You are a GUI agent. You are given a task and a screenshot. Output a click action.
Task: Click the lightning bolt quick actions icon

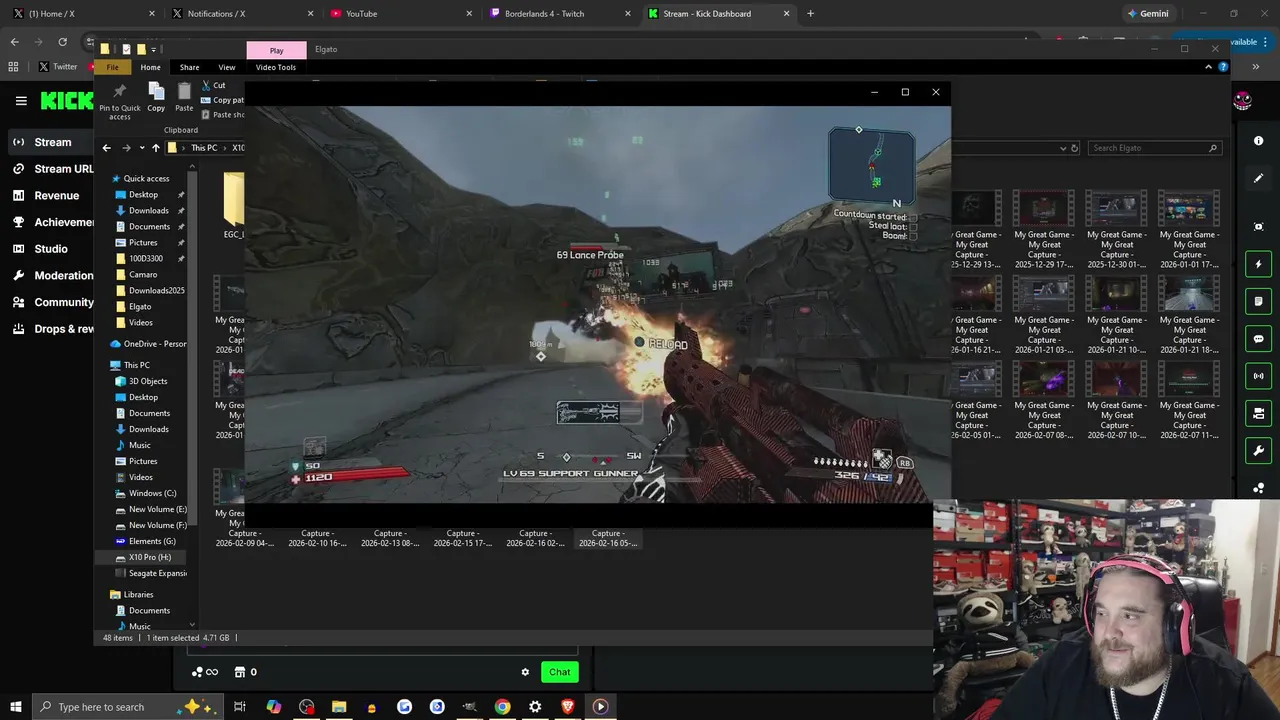point(1258,264)
